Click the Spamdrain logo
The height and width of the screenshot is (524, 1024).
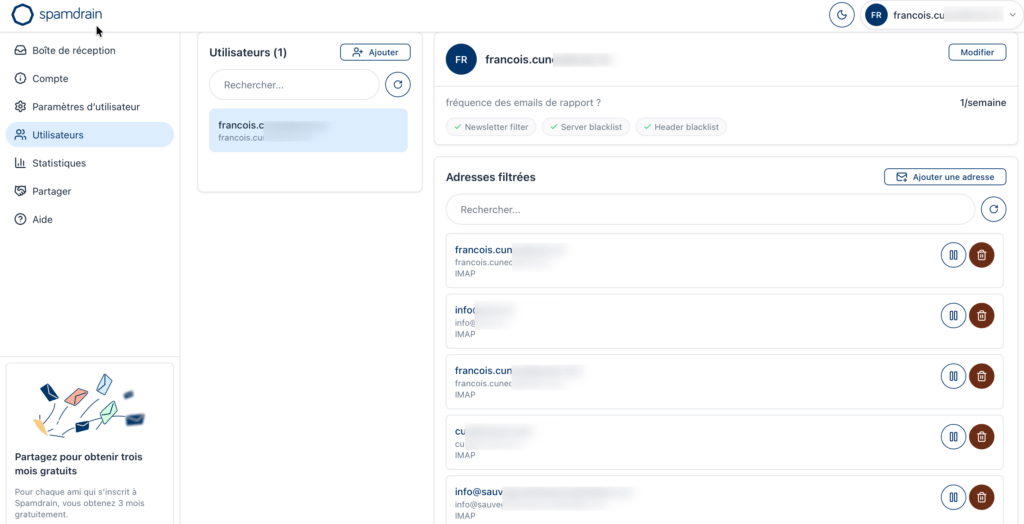(x=57, y=14)
